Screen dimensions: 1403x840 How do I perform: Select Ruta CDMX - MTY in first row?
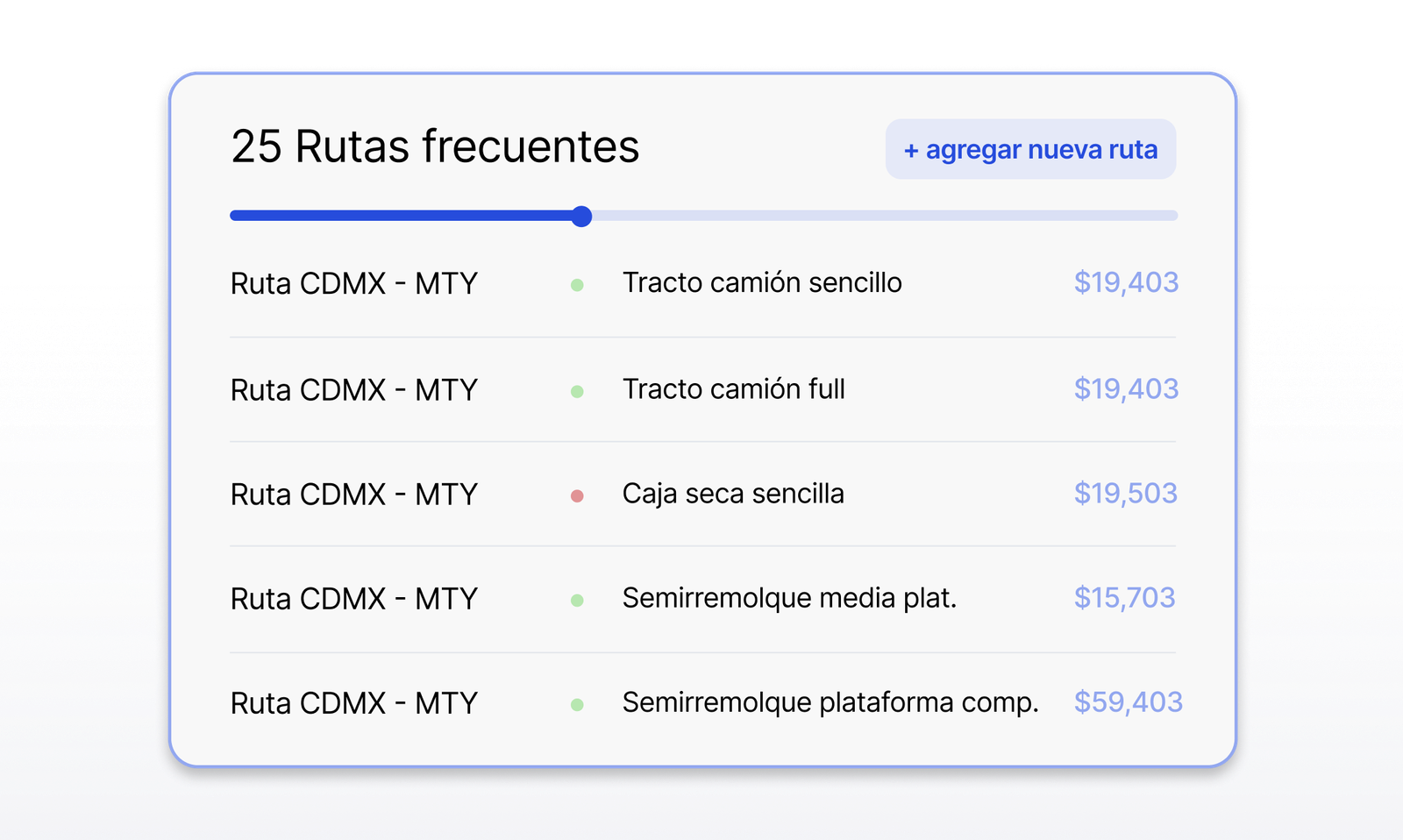click(354, 284)
